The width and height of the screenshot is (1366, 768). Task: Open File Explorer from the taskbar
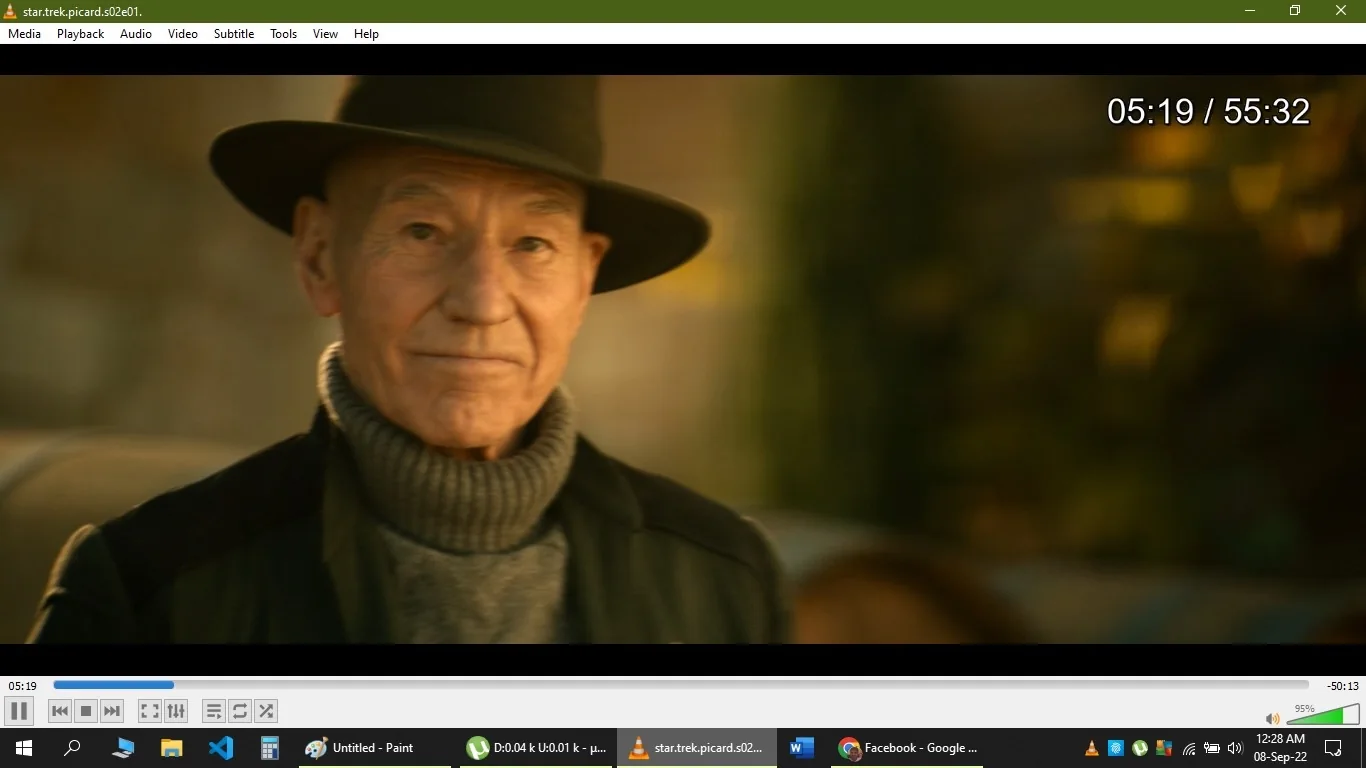[172, 748]
